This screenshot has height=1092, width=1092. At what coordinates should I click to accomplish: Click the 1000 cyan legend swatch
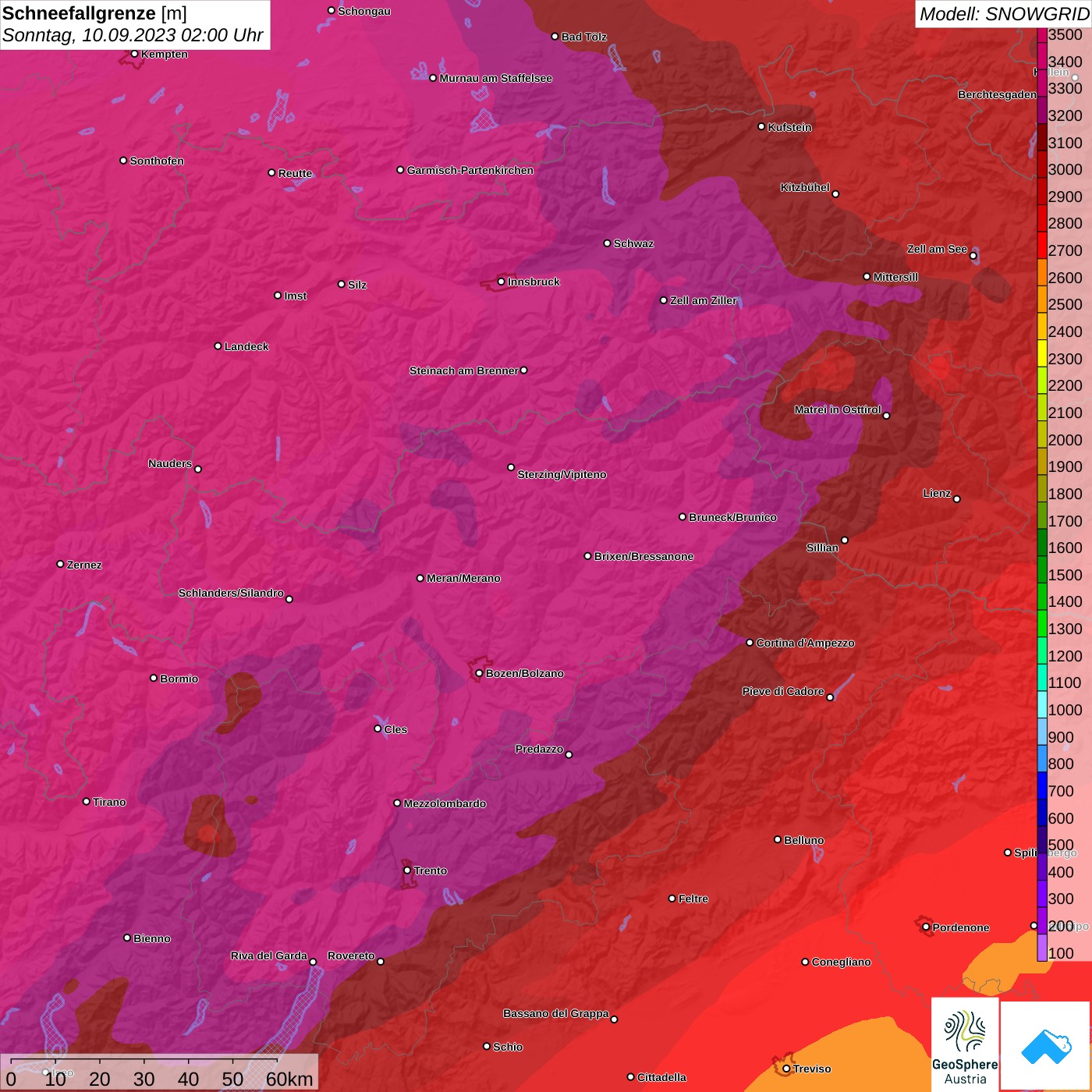pos(1041,704)
